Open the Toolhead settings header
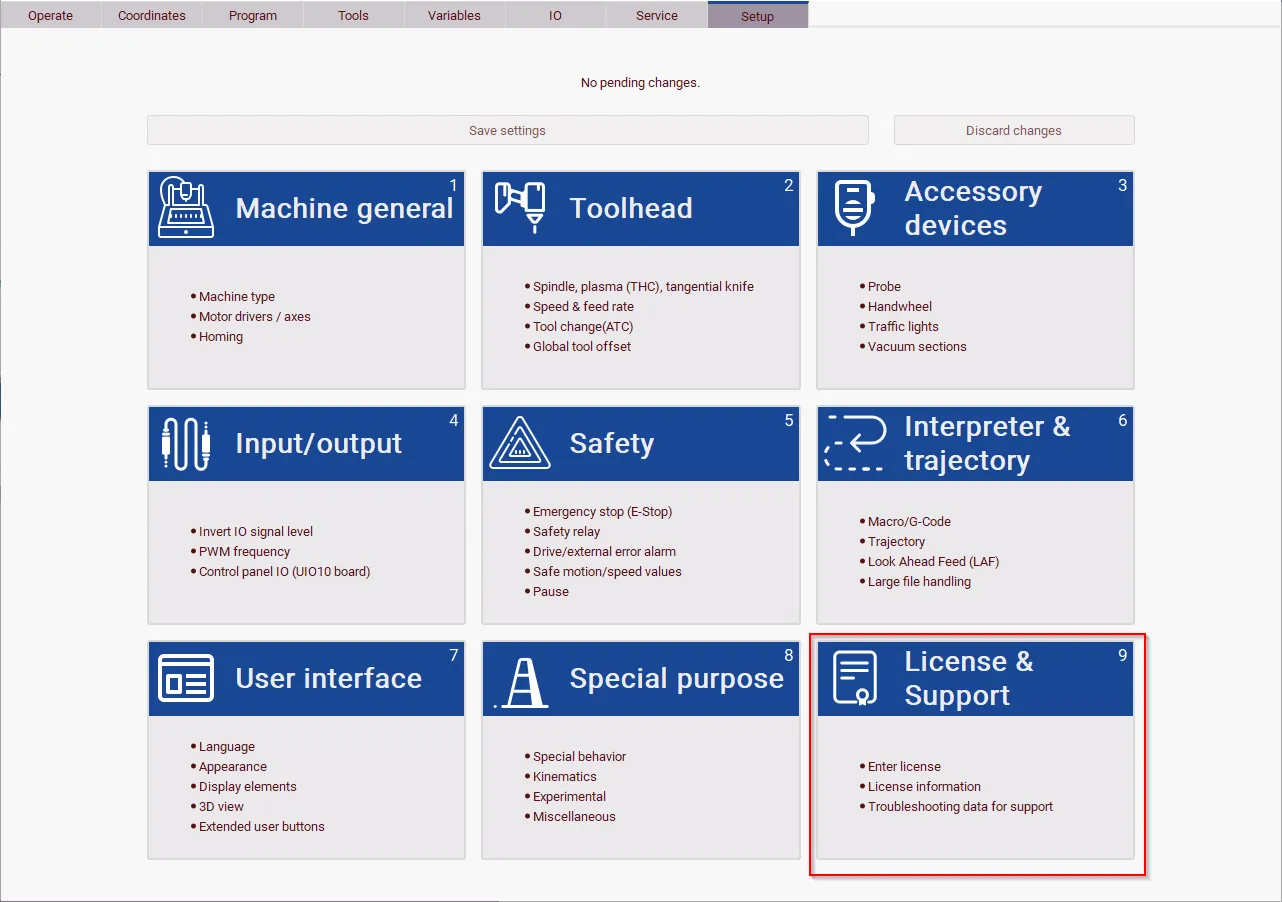The height and width of the screenshot is (902, 1282). pyautogui.click(x=641, y=208)
